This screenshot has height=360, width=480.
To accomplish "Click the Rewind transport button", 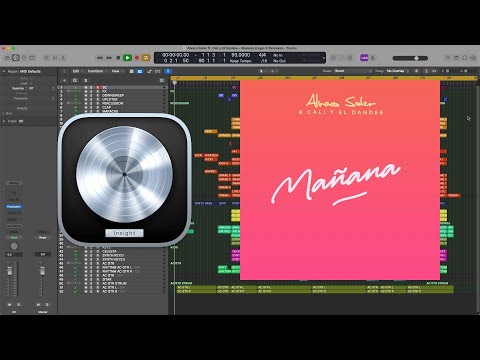I will click(100, 58).
